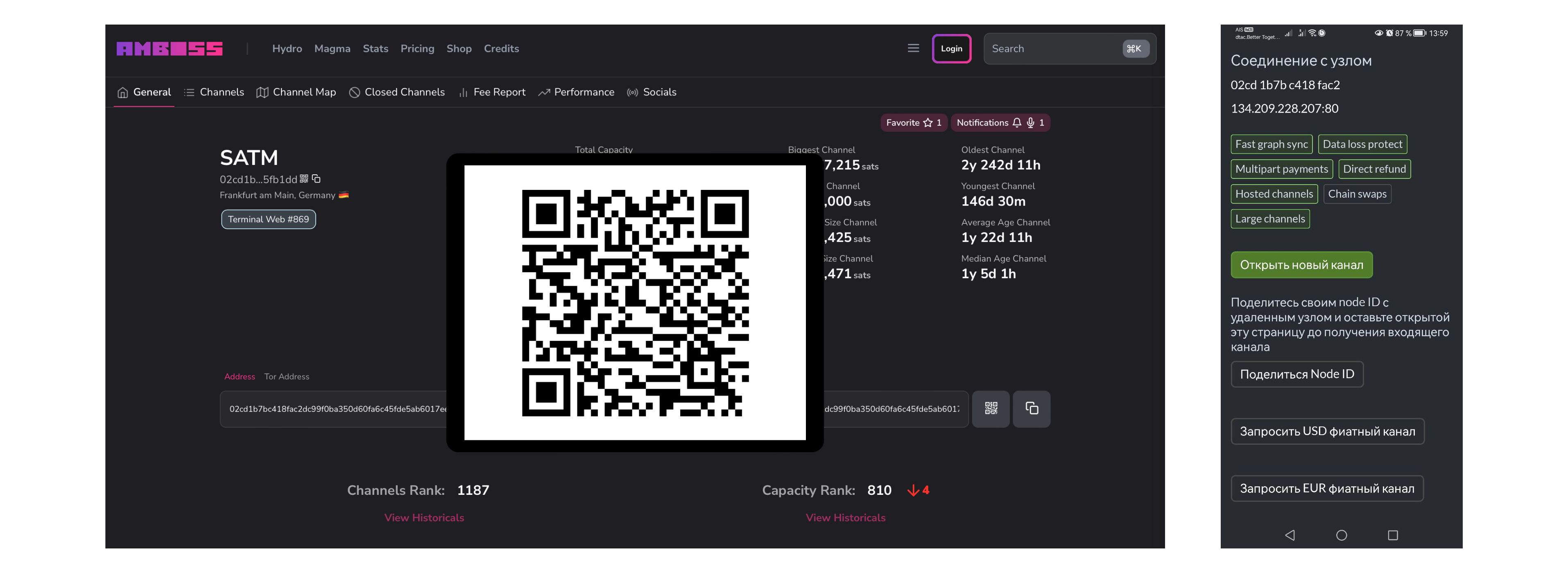Image resolution: width=1568 pixels, height=573 pixels.
Task: Copy the full node address
Action: tap(1031, 409)
